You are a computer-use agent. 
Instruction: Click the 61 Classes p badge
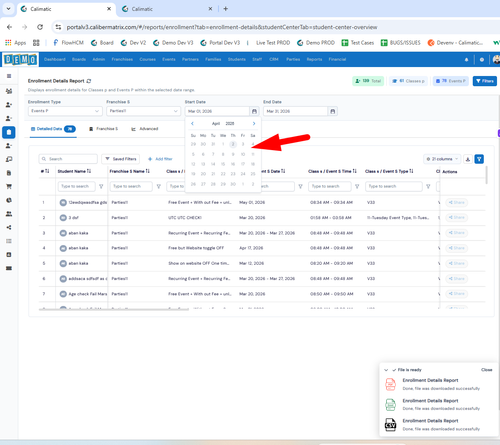point(409,81)
